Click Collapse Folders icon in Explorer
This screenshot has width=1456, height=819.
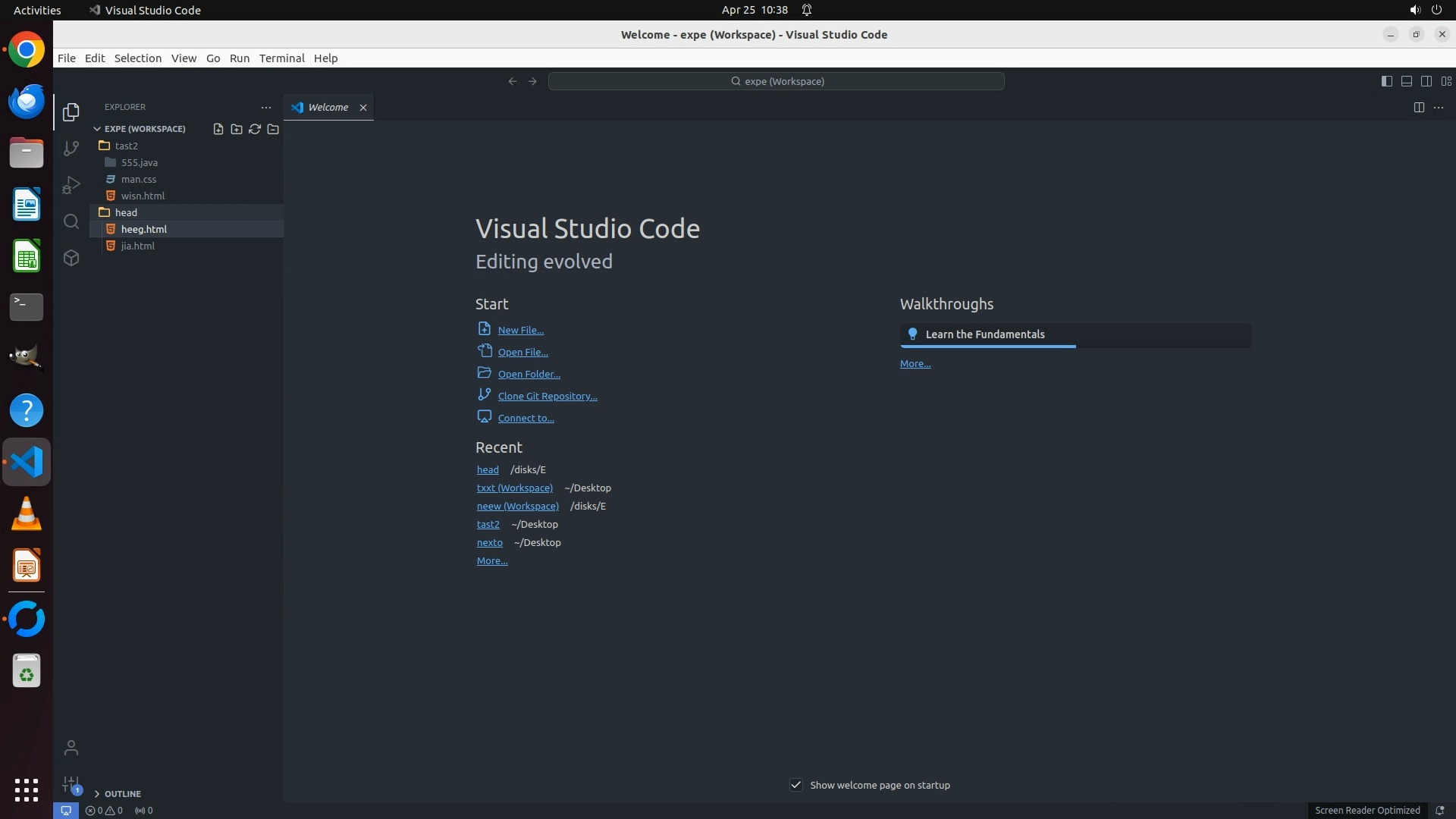pos(273,129)
